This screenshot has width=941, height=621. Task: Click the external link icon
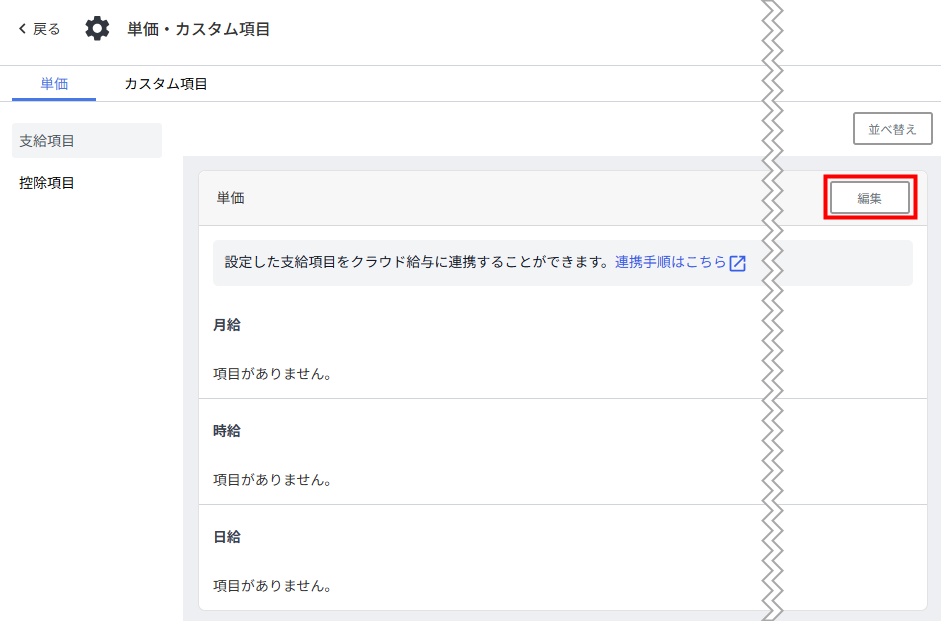tap(738, 263)
